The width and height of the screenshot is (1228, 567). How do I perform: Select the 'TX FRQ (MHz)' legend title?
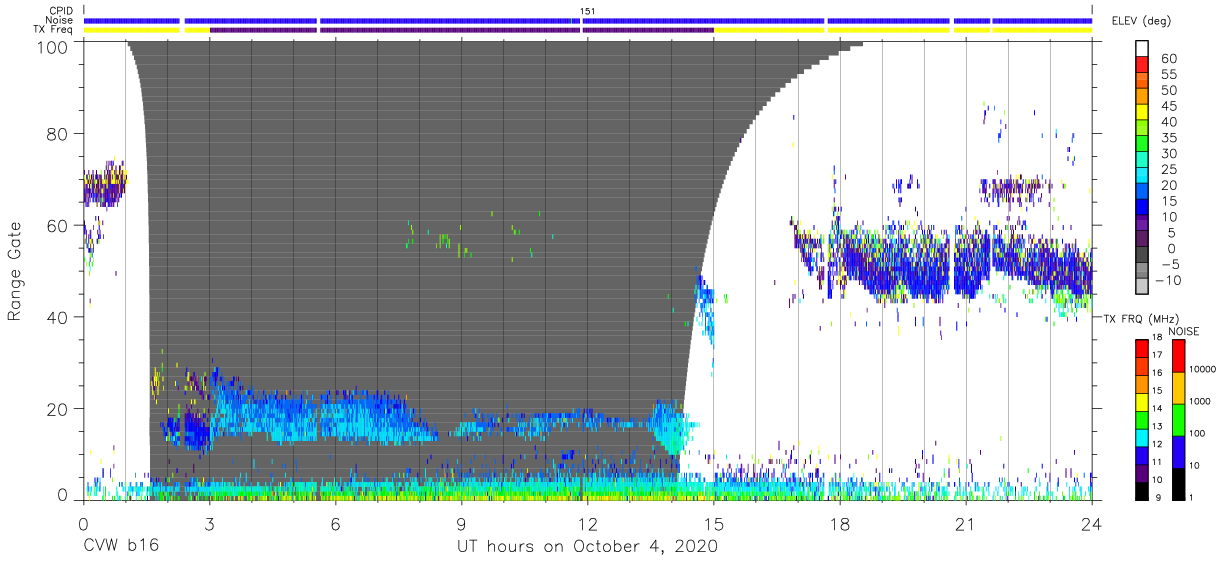click(1141, 319)
